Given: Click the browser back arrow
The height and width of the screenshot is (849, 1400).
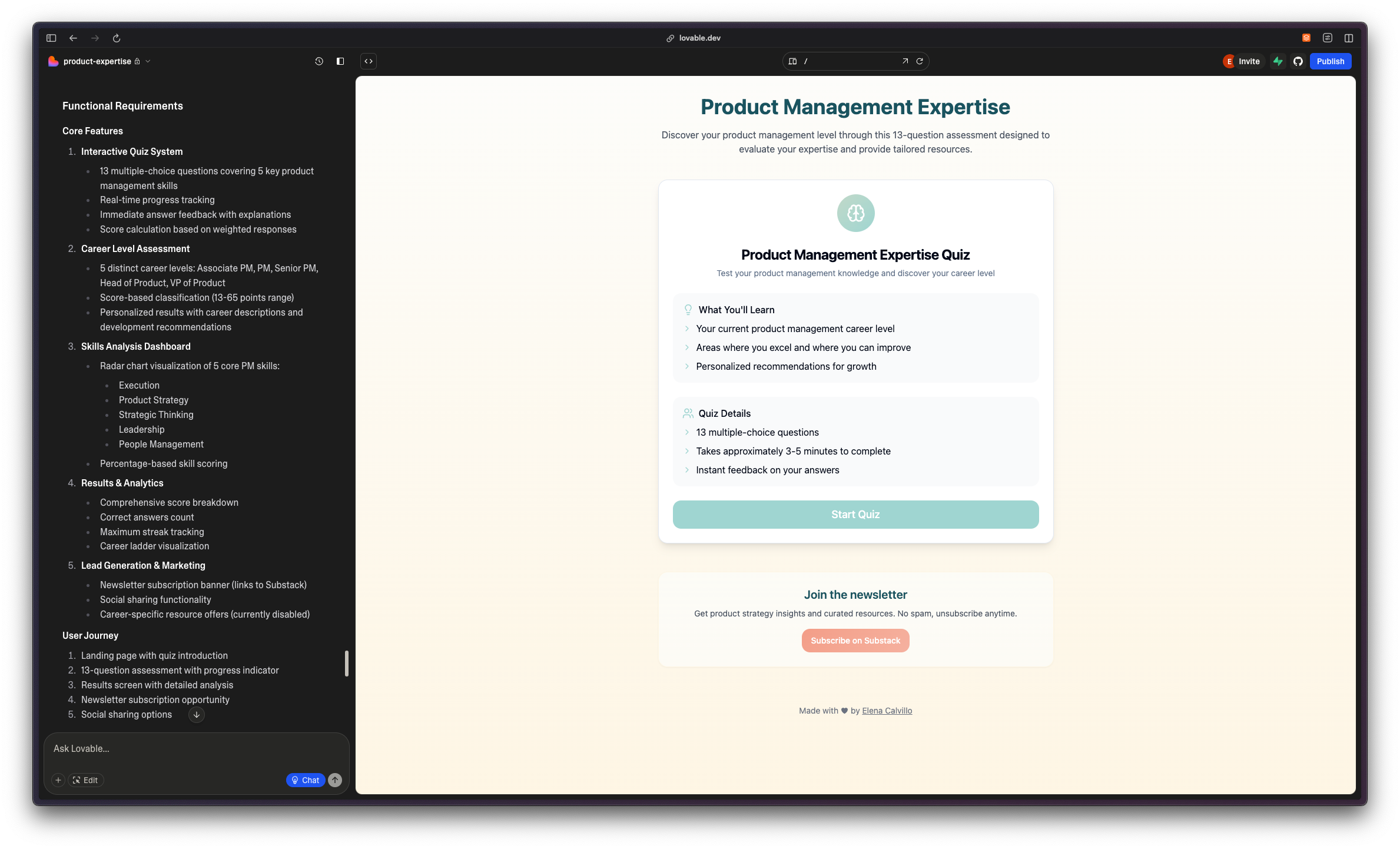Looking at the screenshot, I should point(73,38).
